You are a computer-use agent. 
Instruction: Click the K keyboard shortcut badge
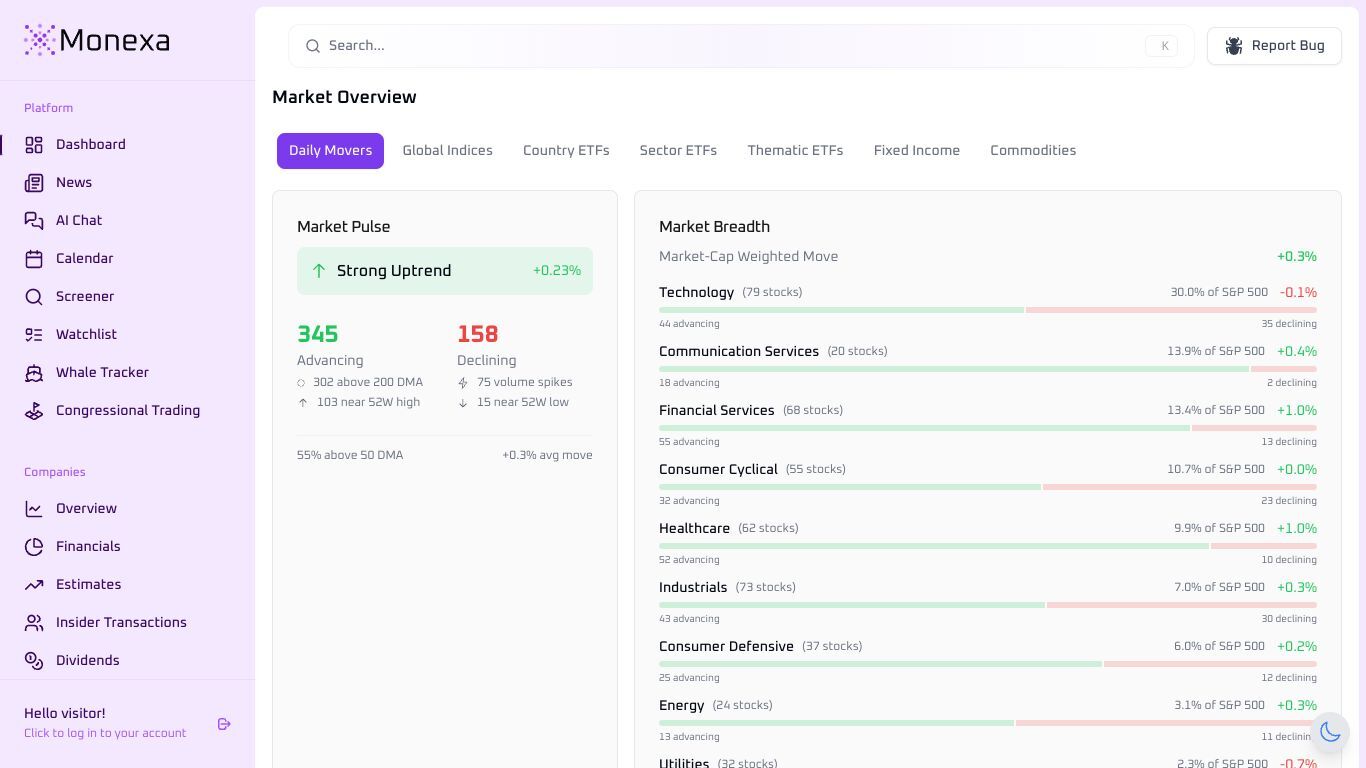coord(1162,46)
